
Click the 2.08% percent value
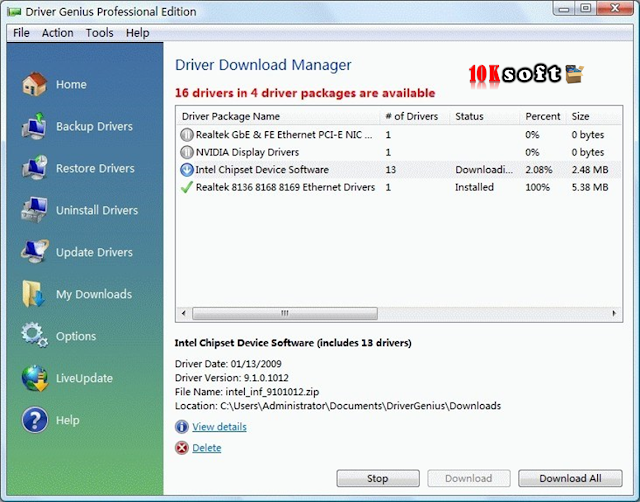point(538,170)
